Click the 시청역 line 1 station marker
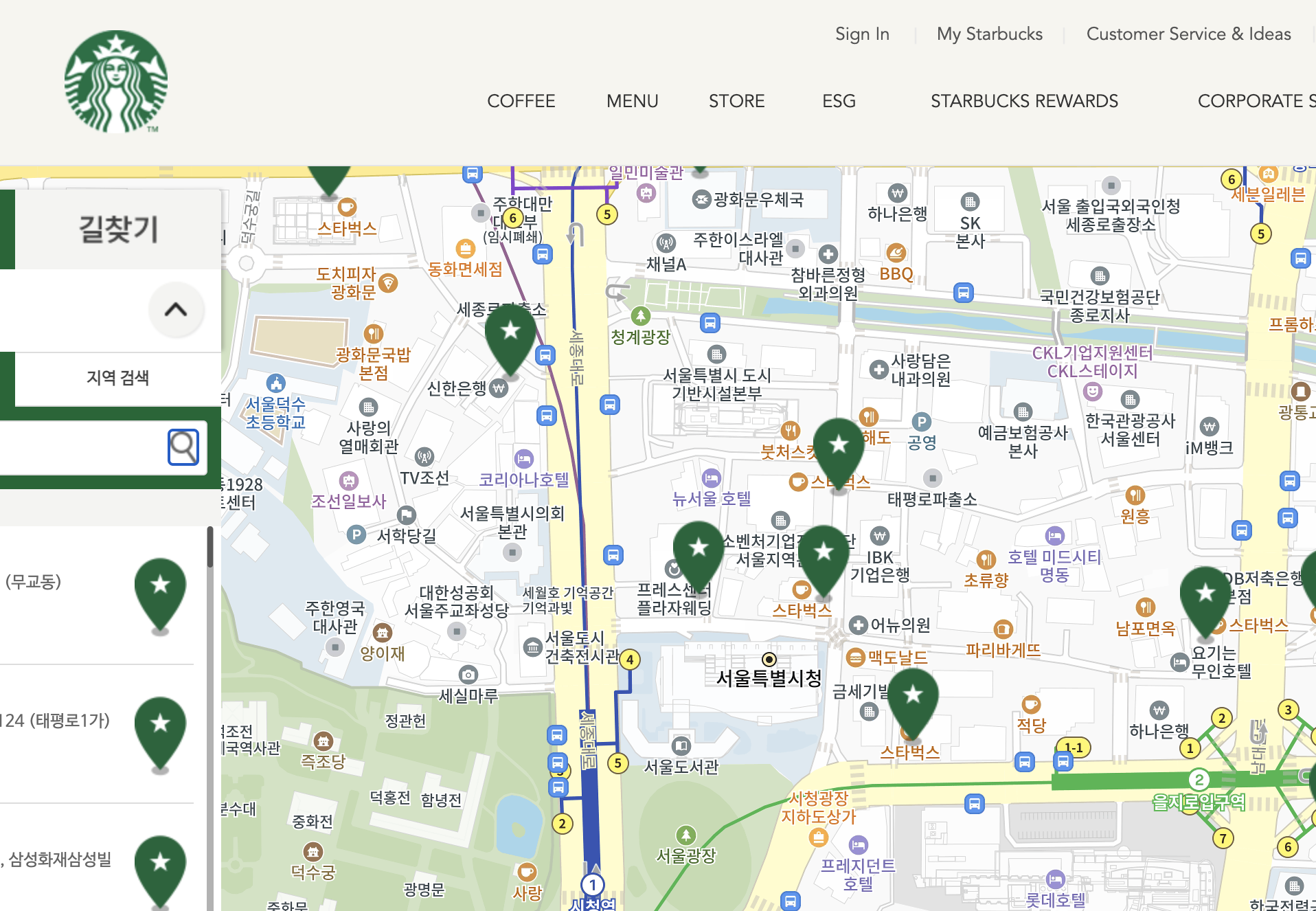The width and height of the screenshot is (1316, 911). click(x=593, y=885)
